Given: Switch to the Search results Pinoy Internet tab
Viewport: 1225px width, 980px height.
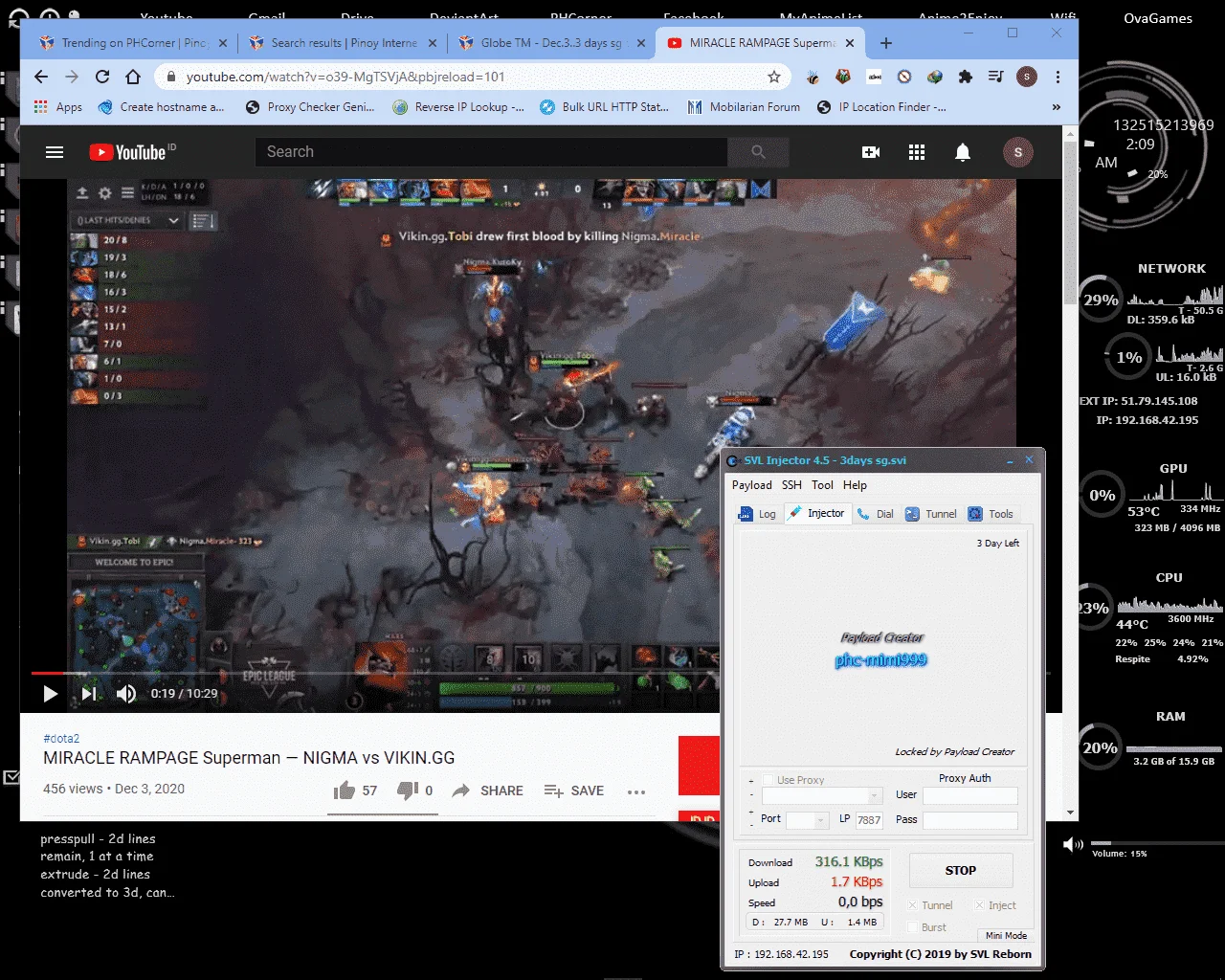Looking at the screenshot, I should [x=343, y=43].
